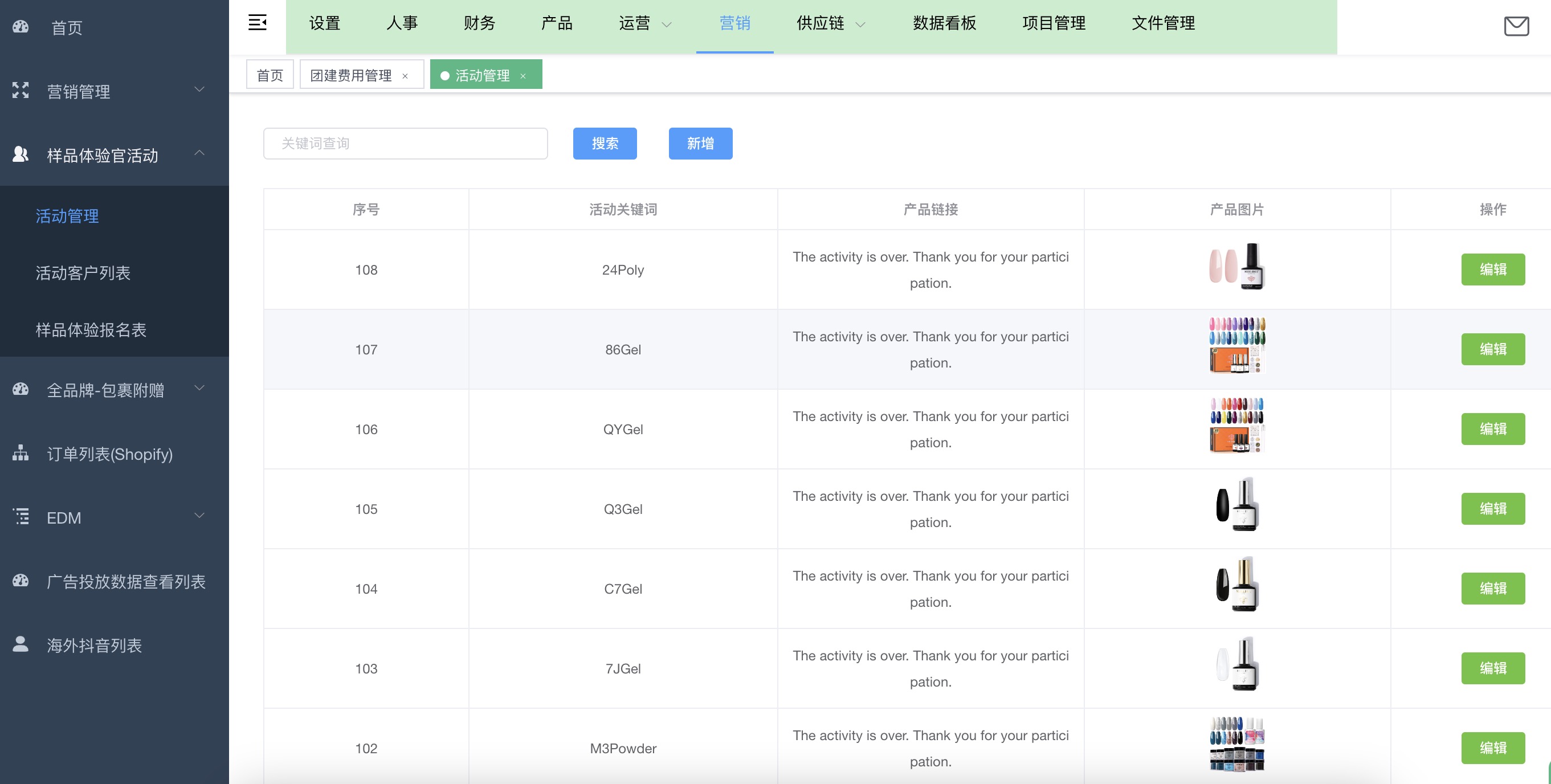Open the 项目管理 top menu
Viewport: 1551px width, 784px height.
click(x=1054, y=23)
